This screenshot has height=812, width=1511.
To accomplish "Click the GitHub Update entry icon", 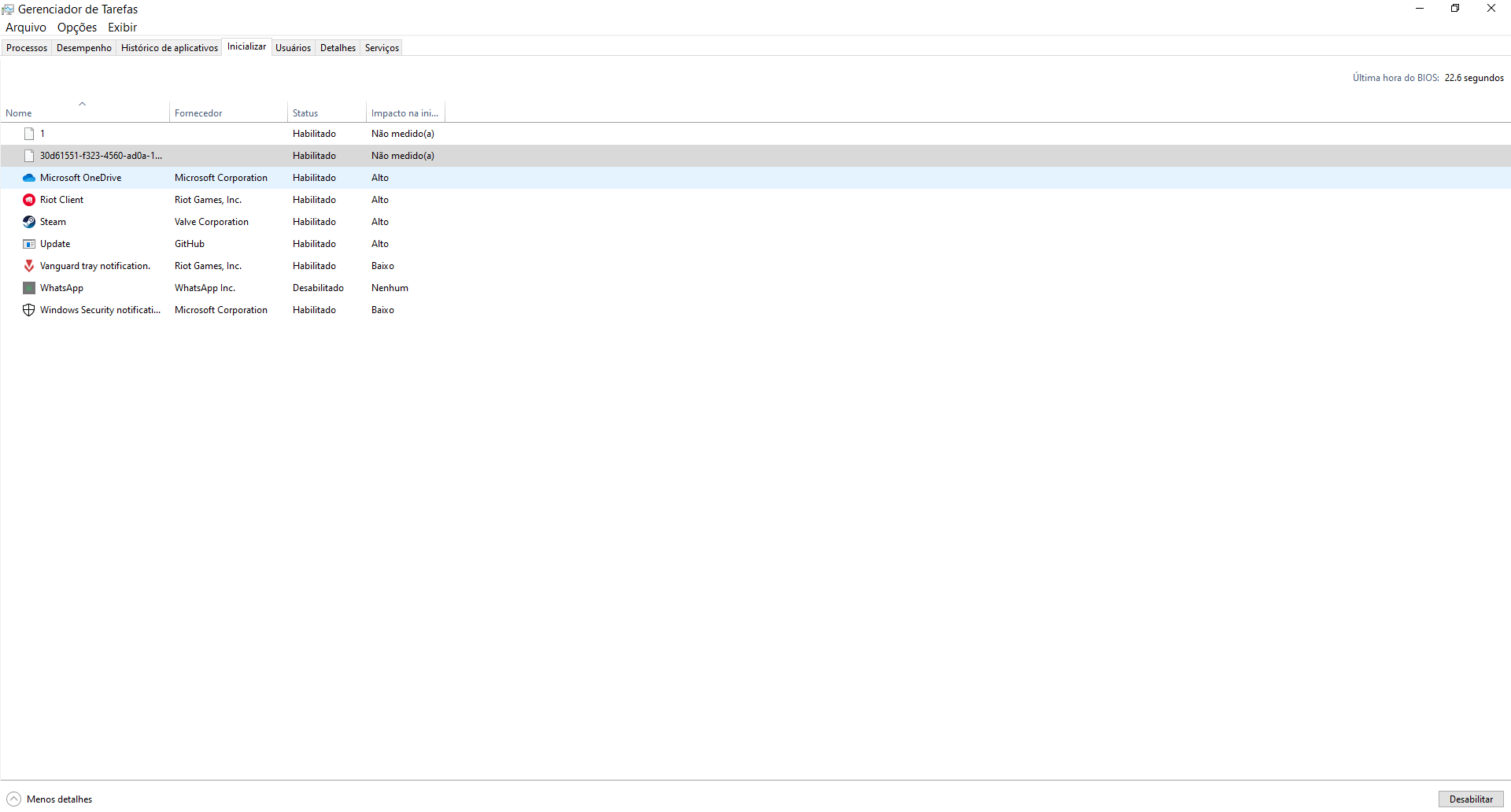I will tap(29, 244).
